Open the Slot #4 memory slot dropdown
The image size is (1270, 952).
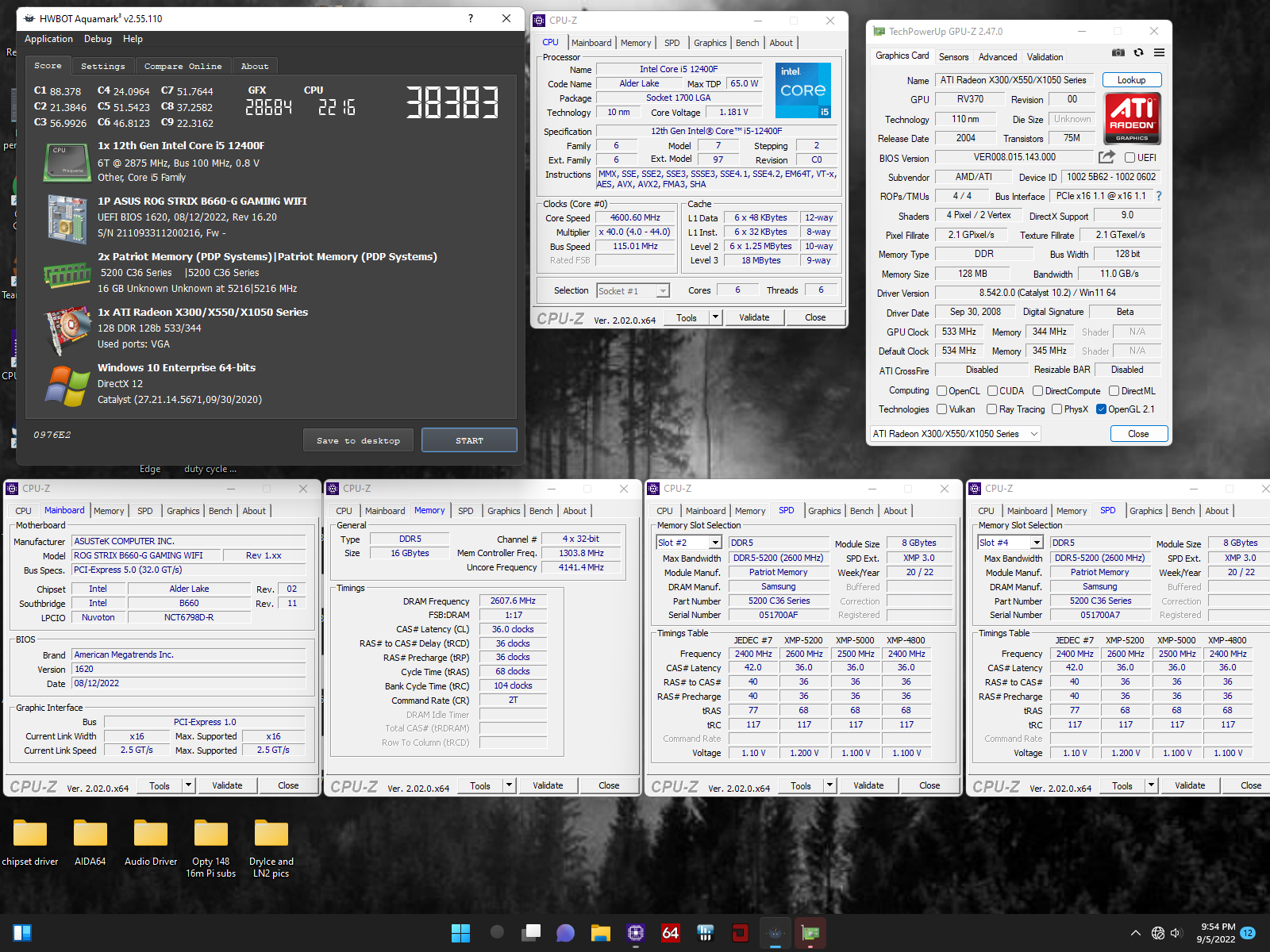[1010, 543]
